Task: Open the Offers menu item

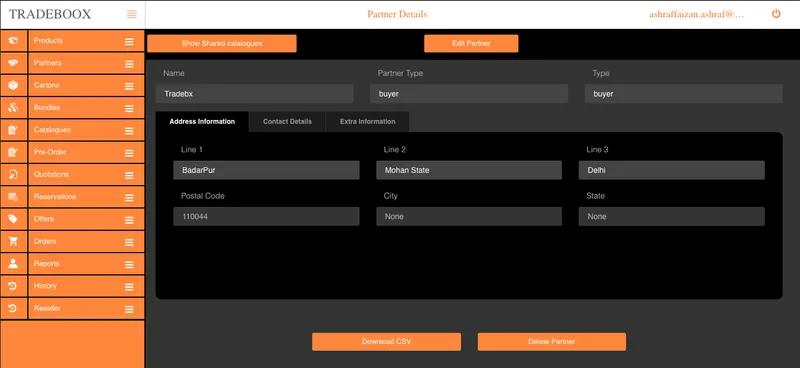Action: click(x=86, y=219)
